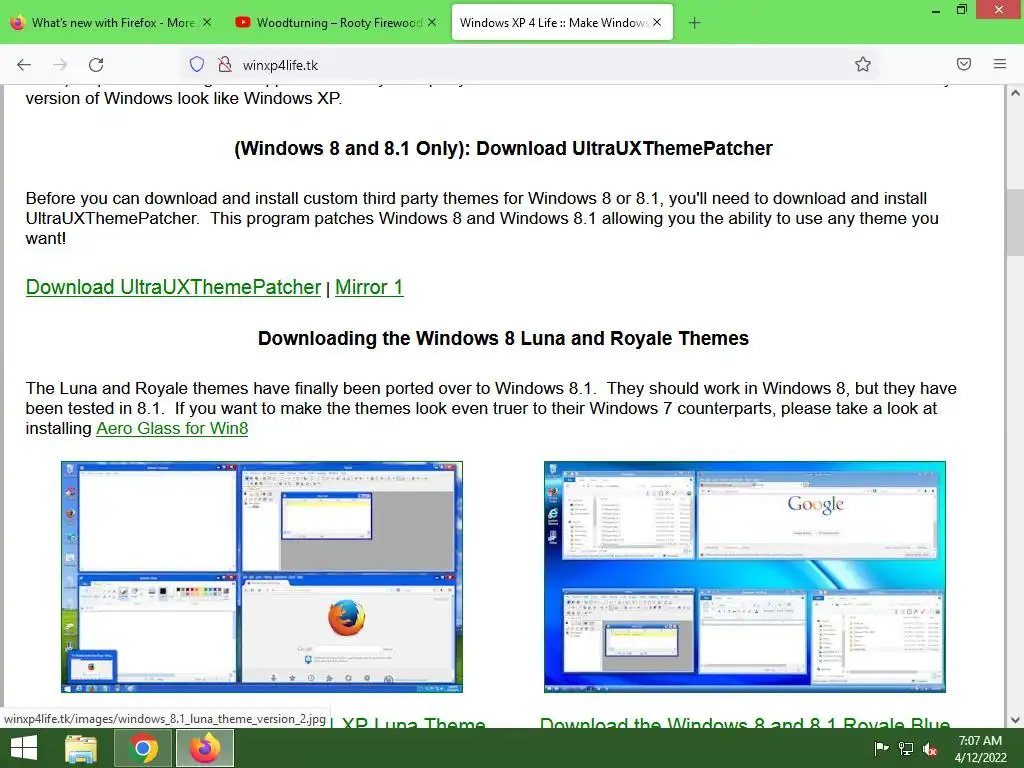The height and width of the screenshot is (768, 1024).
Task: Open the Royale Blue theme screenshot thumbnail
Action: tap(744, 577)
